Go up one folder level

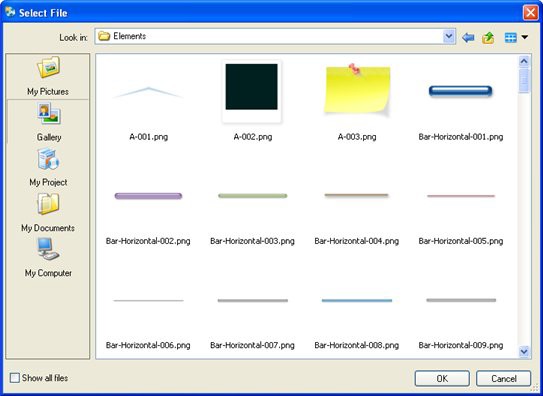(488, 37)
